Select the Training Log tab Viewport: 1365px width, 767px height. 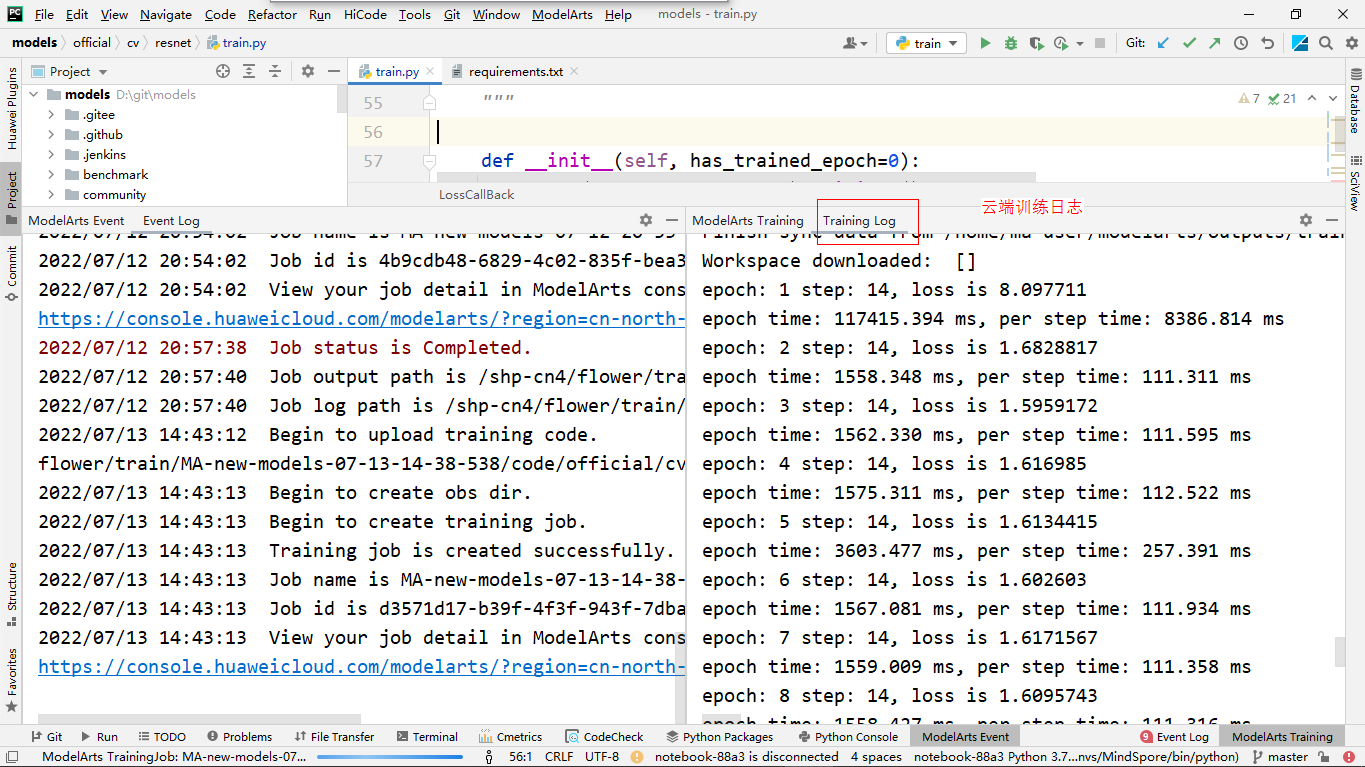click(x=859, y=220)
